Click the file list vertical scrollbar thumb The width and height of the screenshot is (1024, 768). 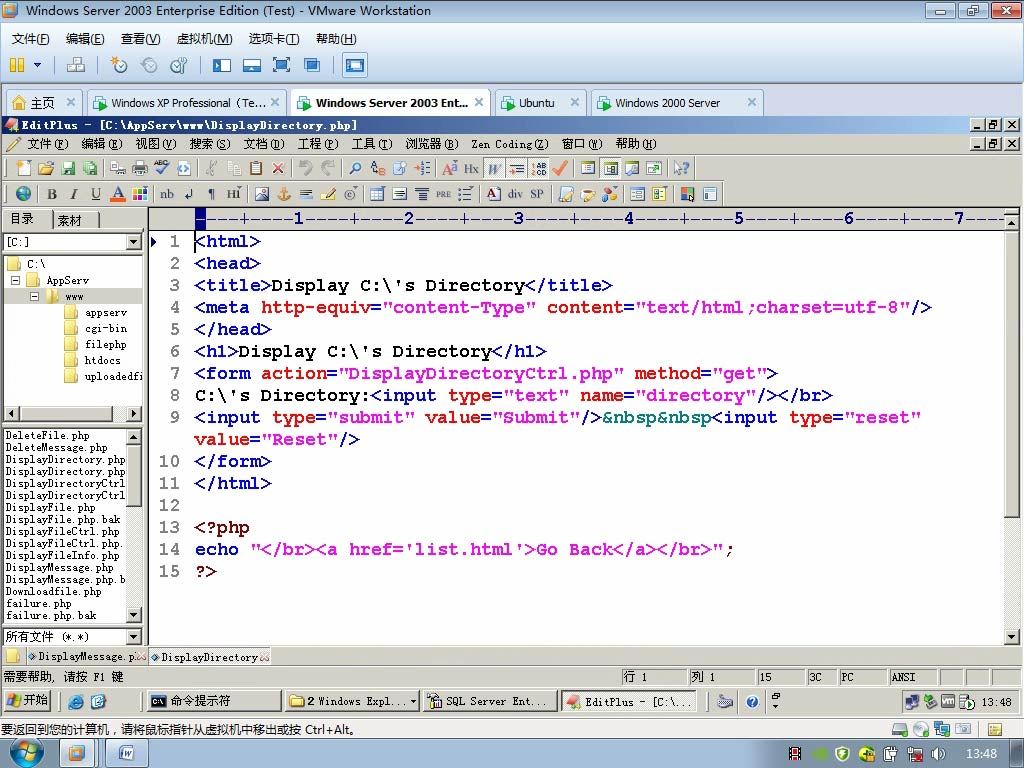134,475
